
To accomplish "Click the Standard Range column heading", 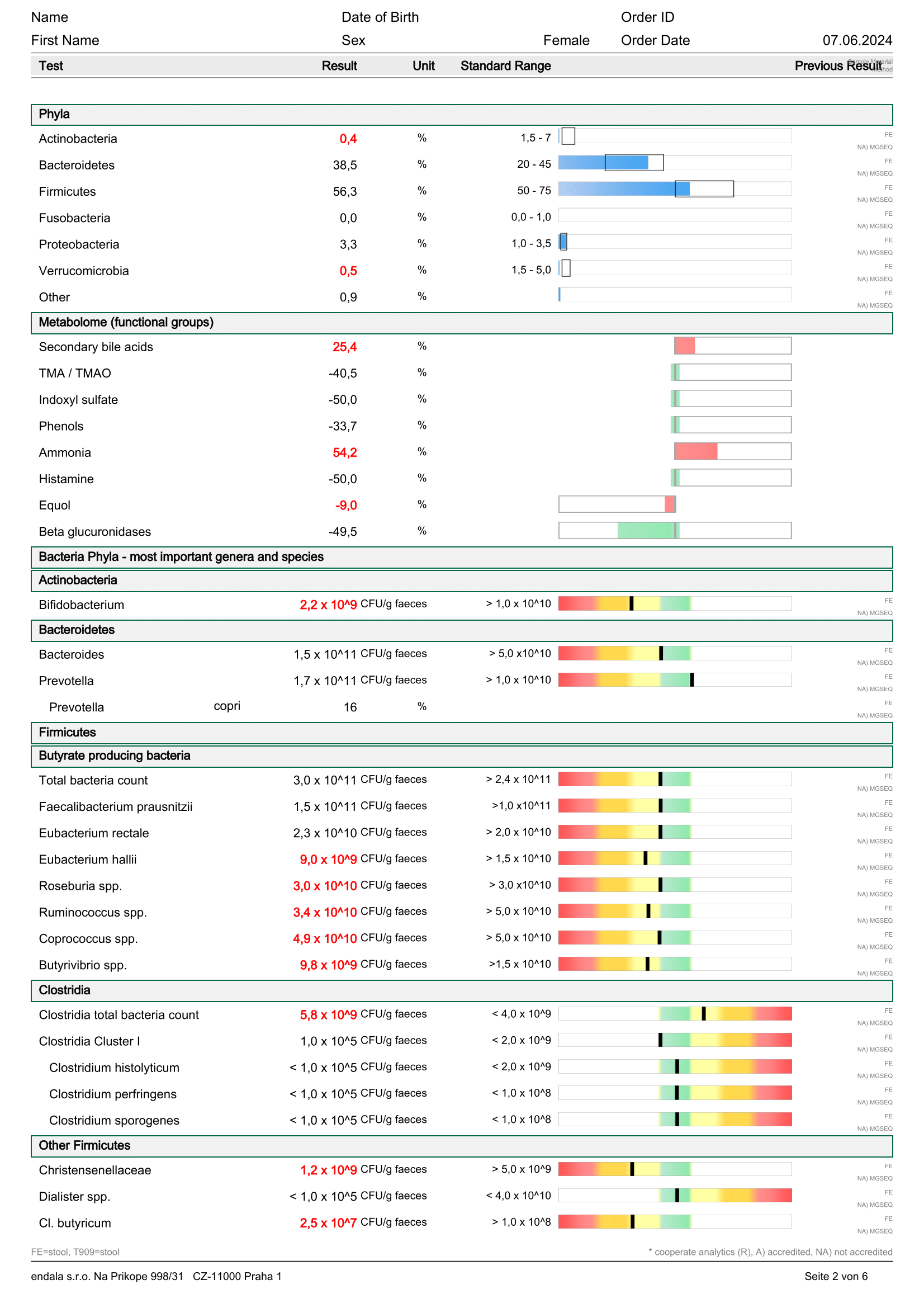I will pos(505,66).
